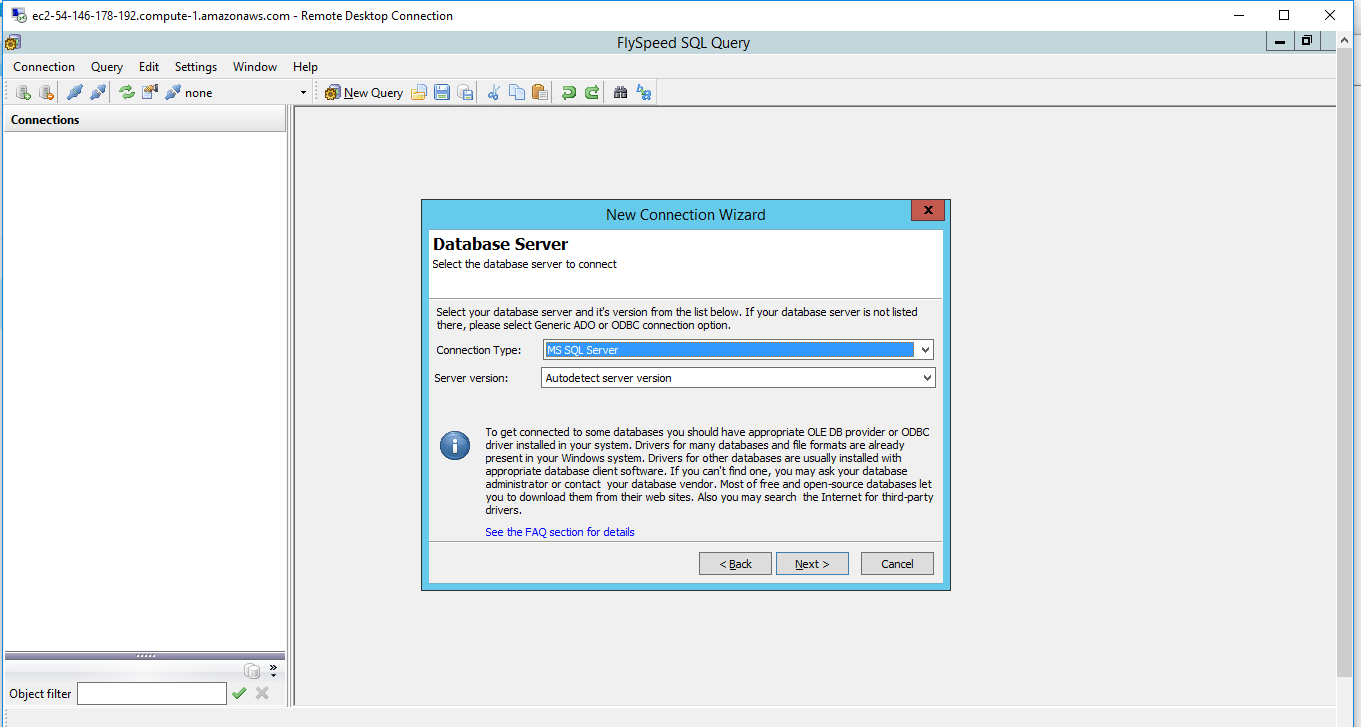Start a New Query
This screenshot has height=727, width=1361.
point(363,92)
